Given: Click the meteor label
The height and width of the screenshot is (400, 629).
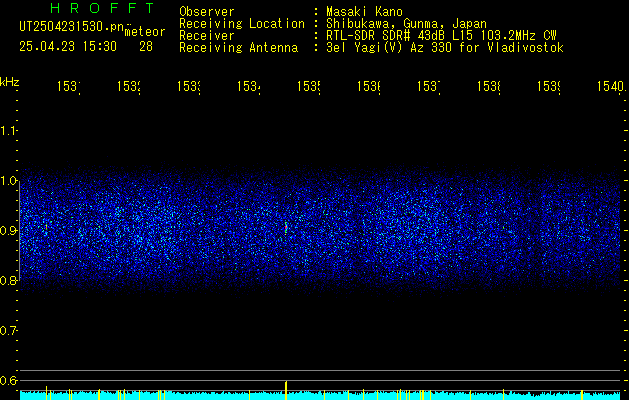Looking at the screenshot, I should pyautogui.click(x=145, y=32).
